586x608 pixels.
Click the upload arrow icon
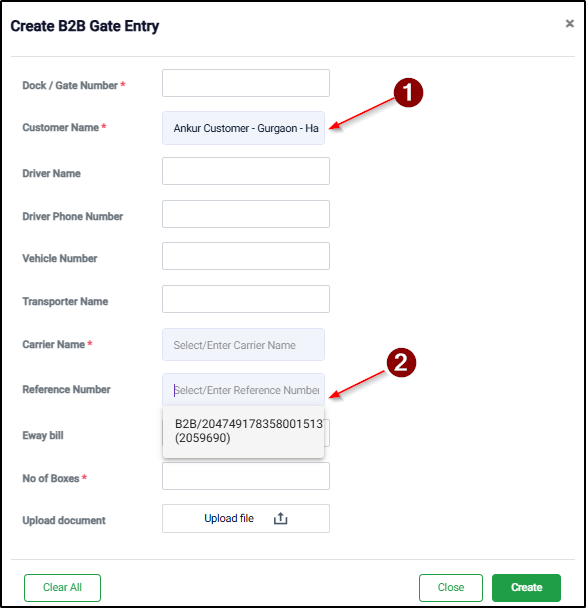(280, 518)
